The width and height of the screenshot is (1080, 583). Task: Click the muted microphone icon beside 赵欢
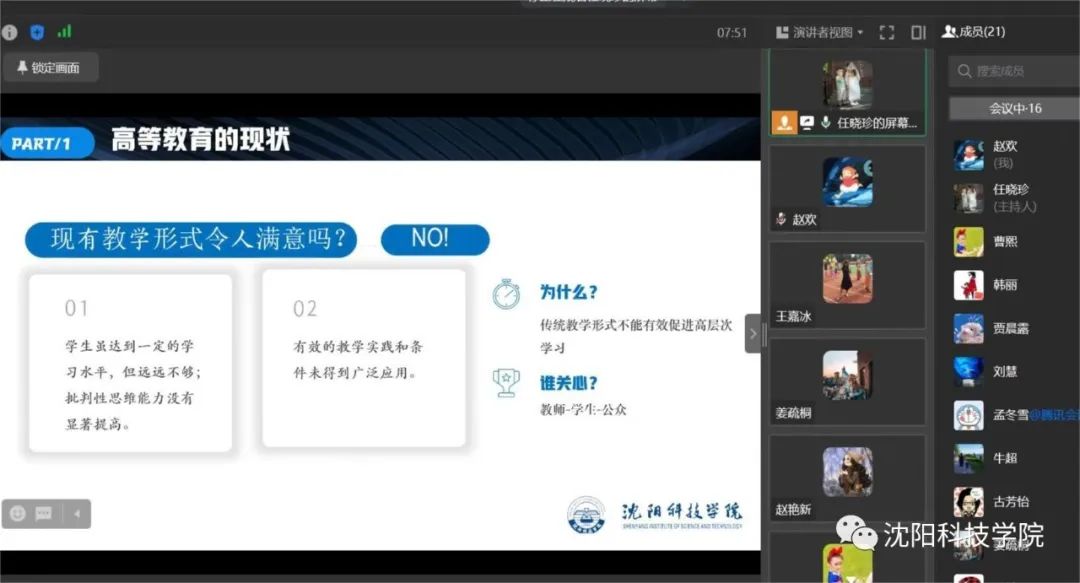click(782, 220)
